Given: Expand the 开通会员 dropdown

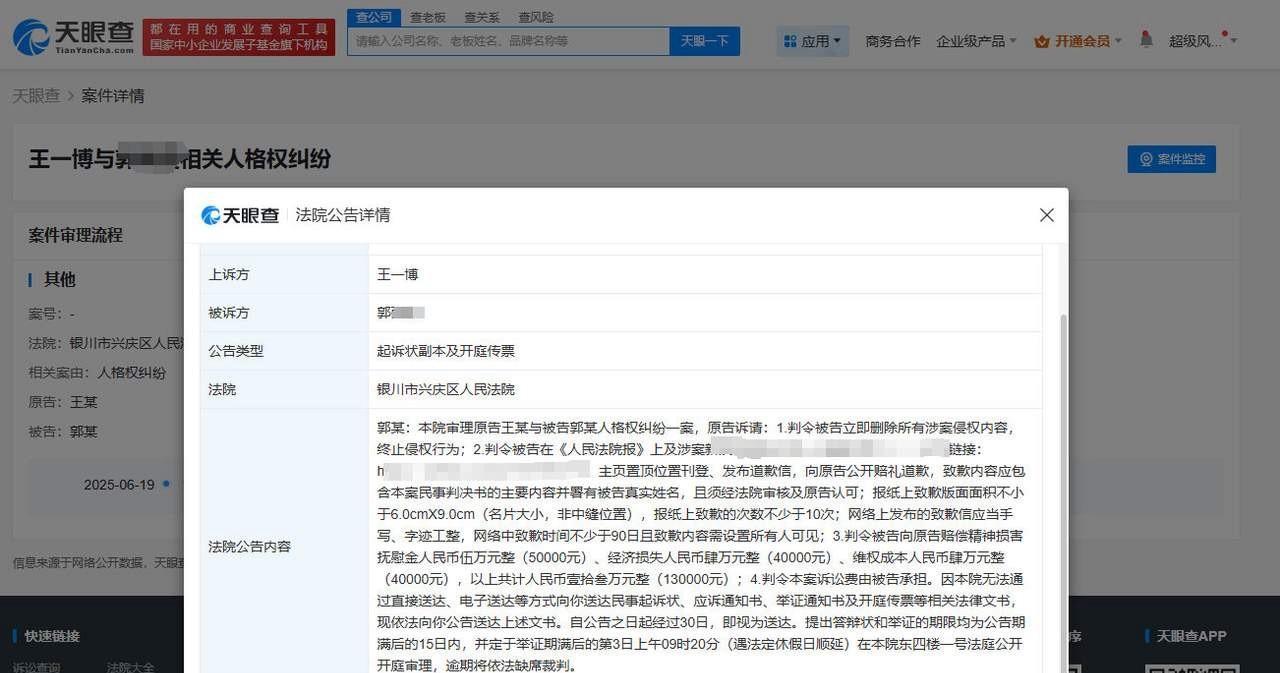Looking at the screenshot, I should (1078, 41).
